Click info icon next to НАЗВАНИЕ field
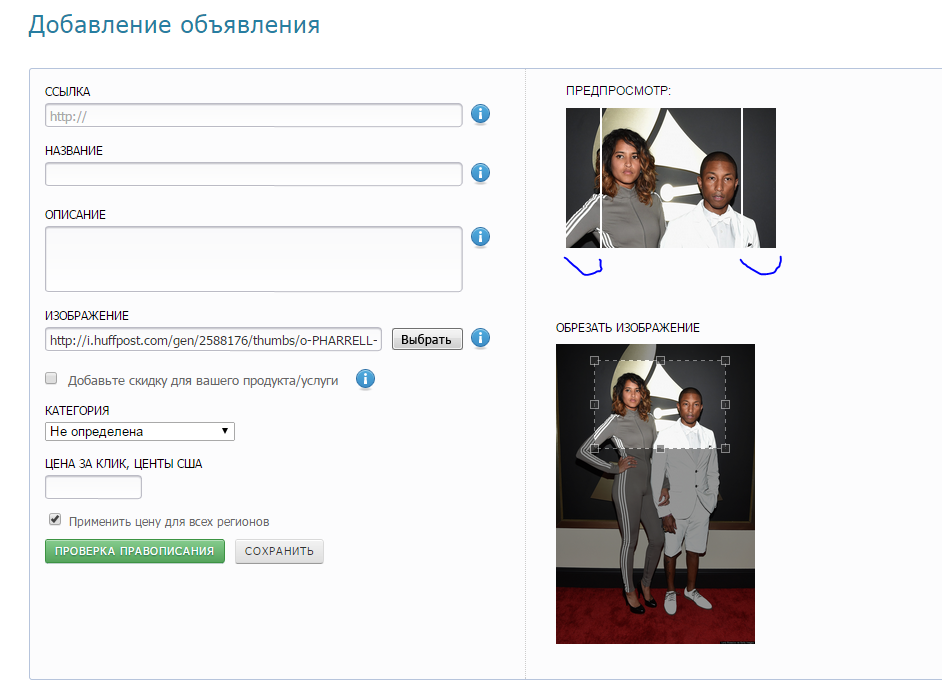 (x=480, y=172)
